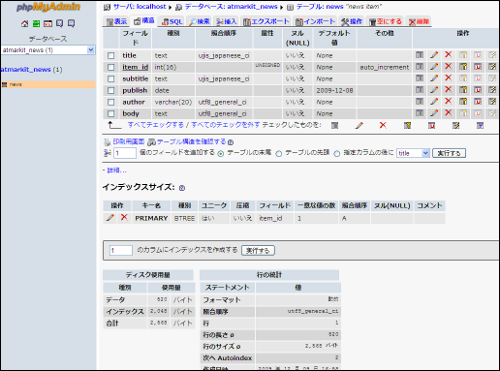Add unique index on the author row

click(x=478, y=102)
